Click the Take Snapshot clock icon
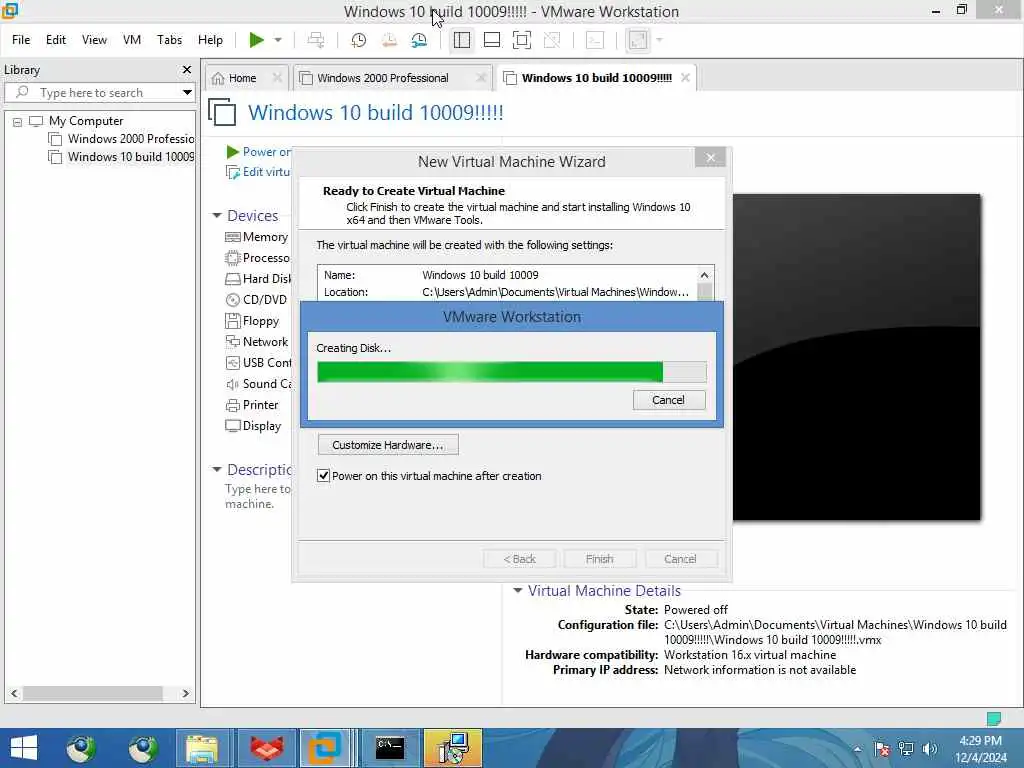Image resolution: width=1024 pixels, height=768 pixels. coord(359,40)
